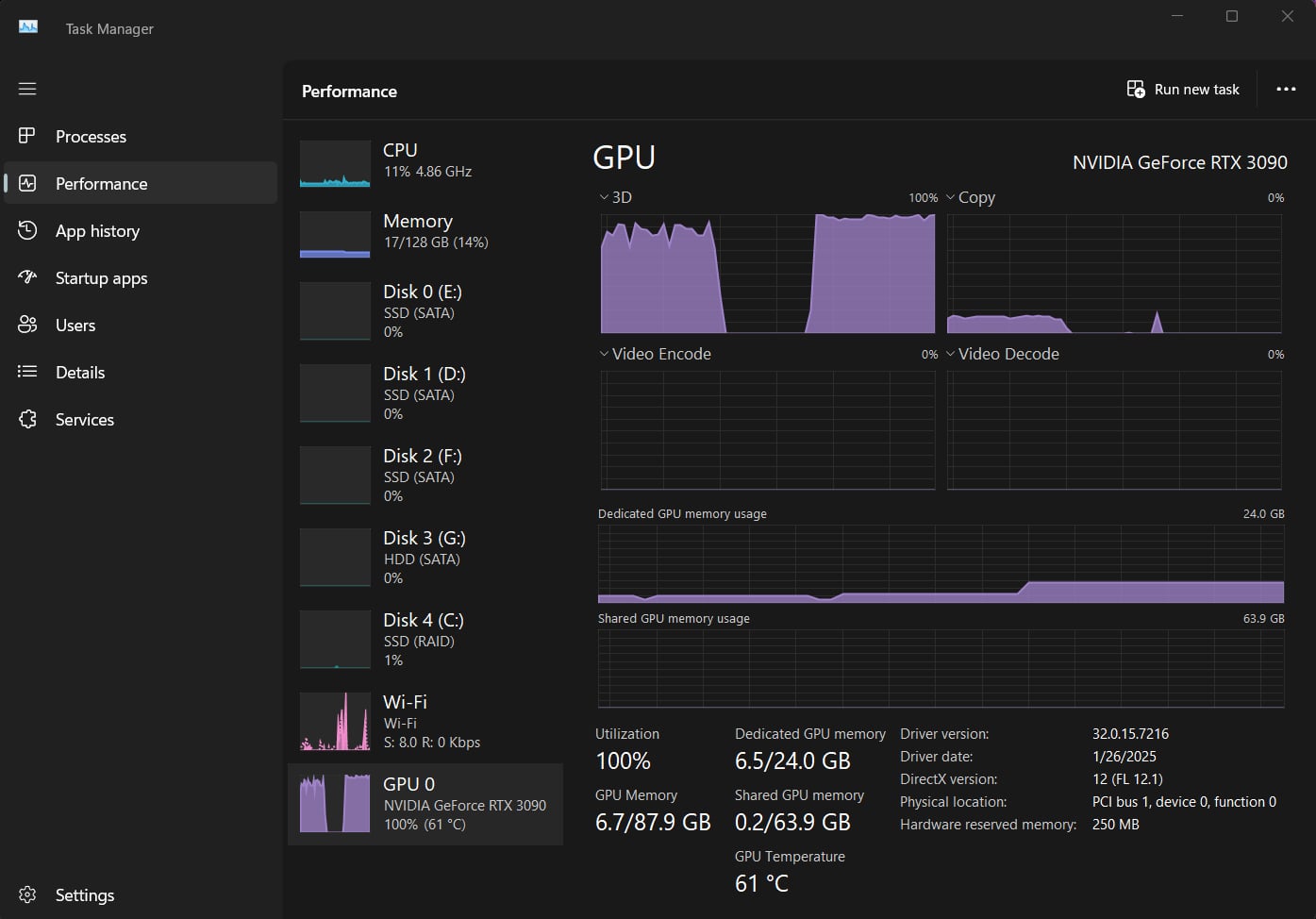The width and height of the screenshot is (1316, 919).
Task: Open Services puzzle icon
Action: click(x=27, y=419)
